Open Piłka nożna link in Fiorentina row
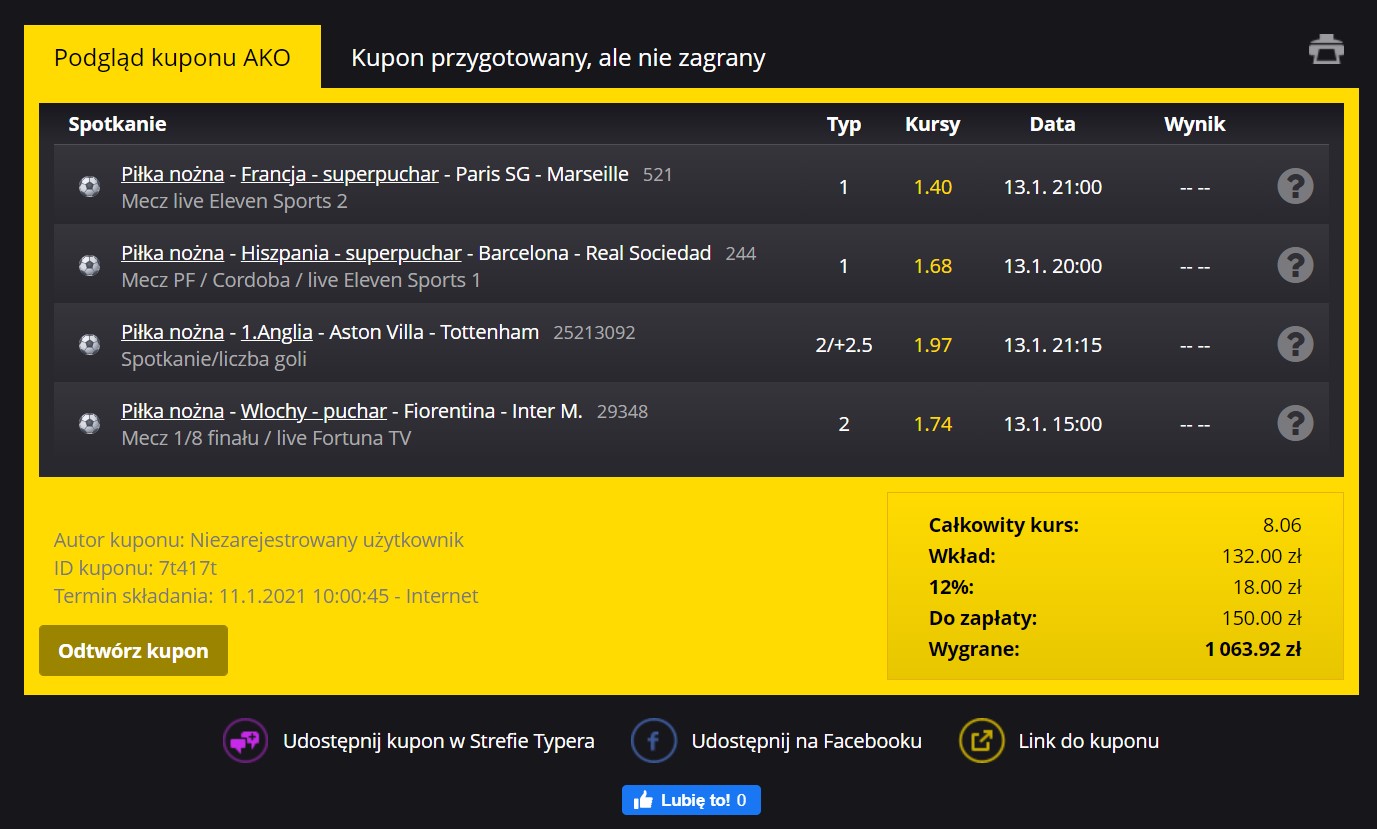This screenshot has height=829, width=1377. click(x=173, y=411)
